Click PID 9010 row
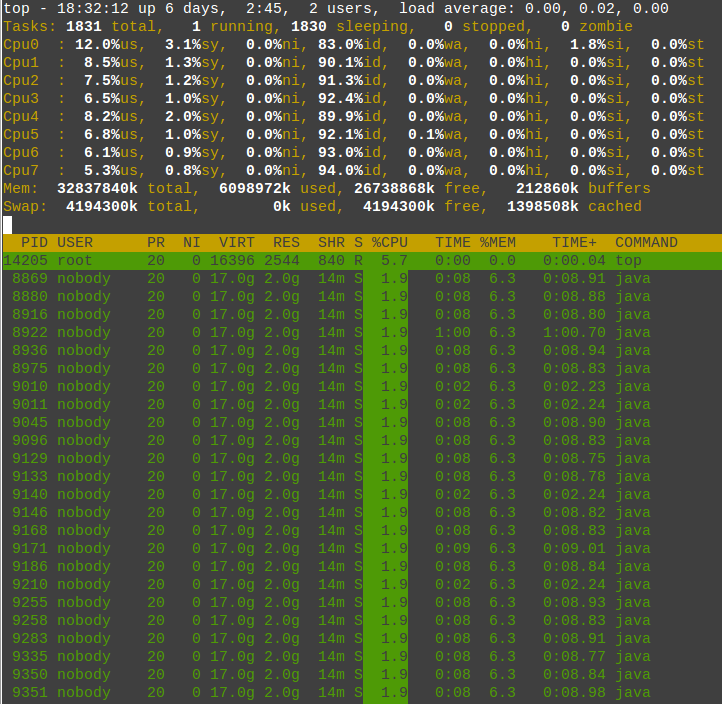The width and height of the screenshot is (722, 704). 361,386
